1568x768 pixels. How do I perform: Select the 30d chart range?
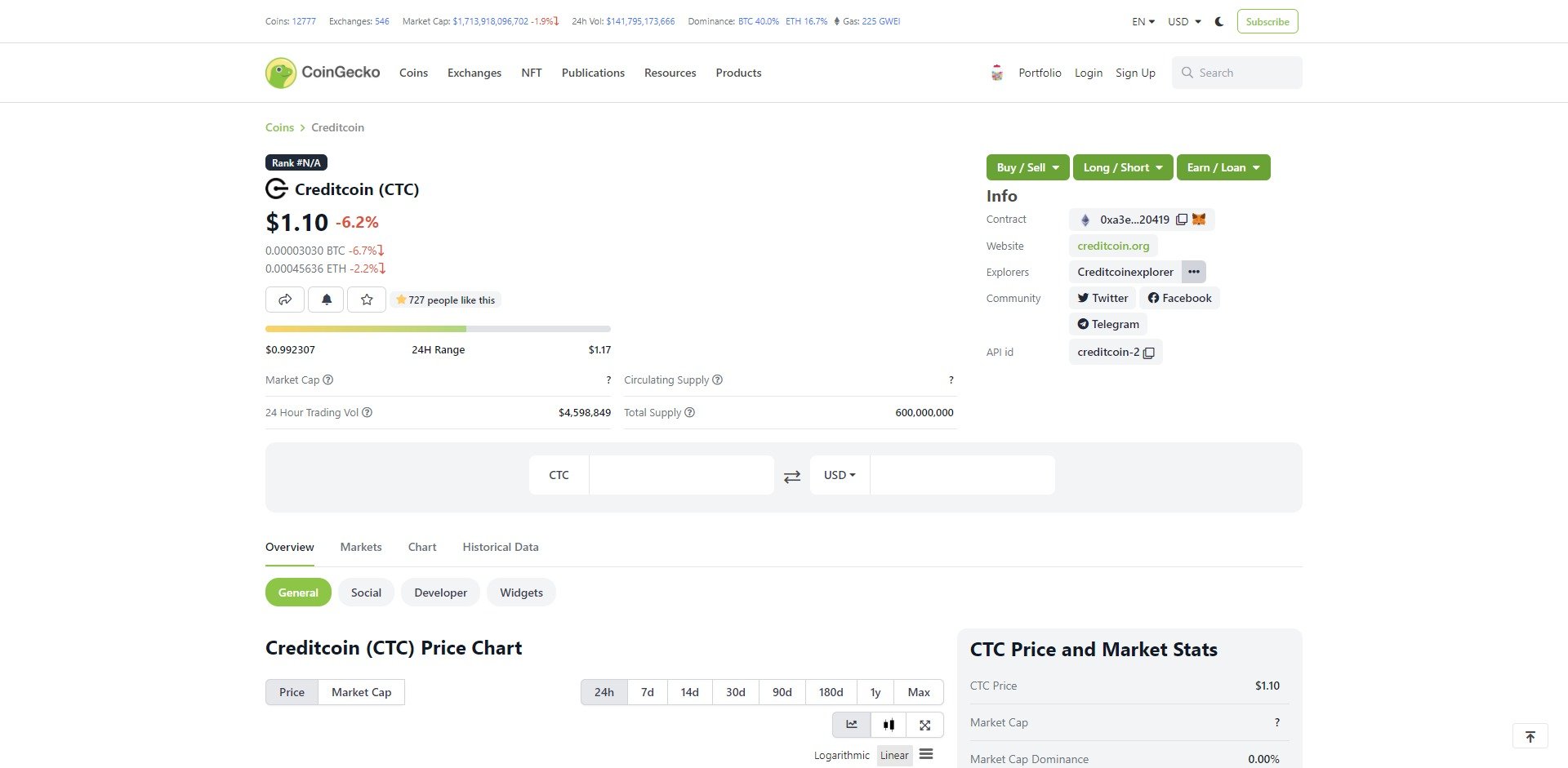(x=736, y=692)
